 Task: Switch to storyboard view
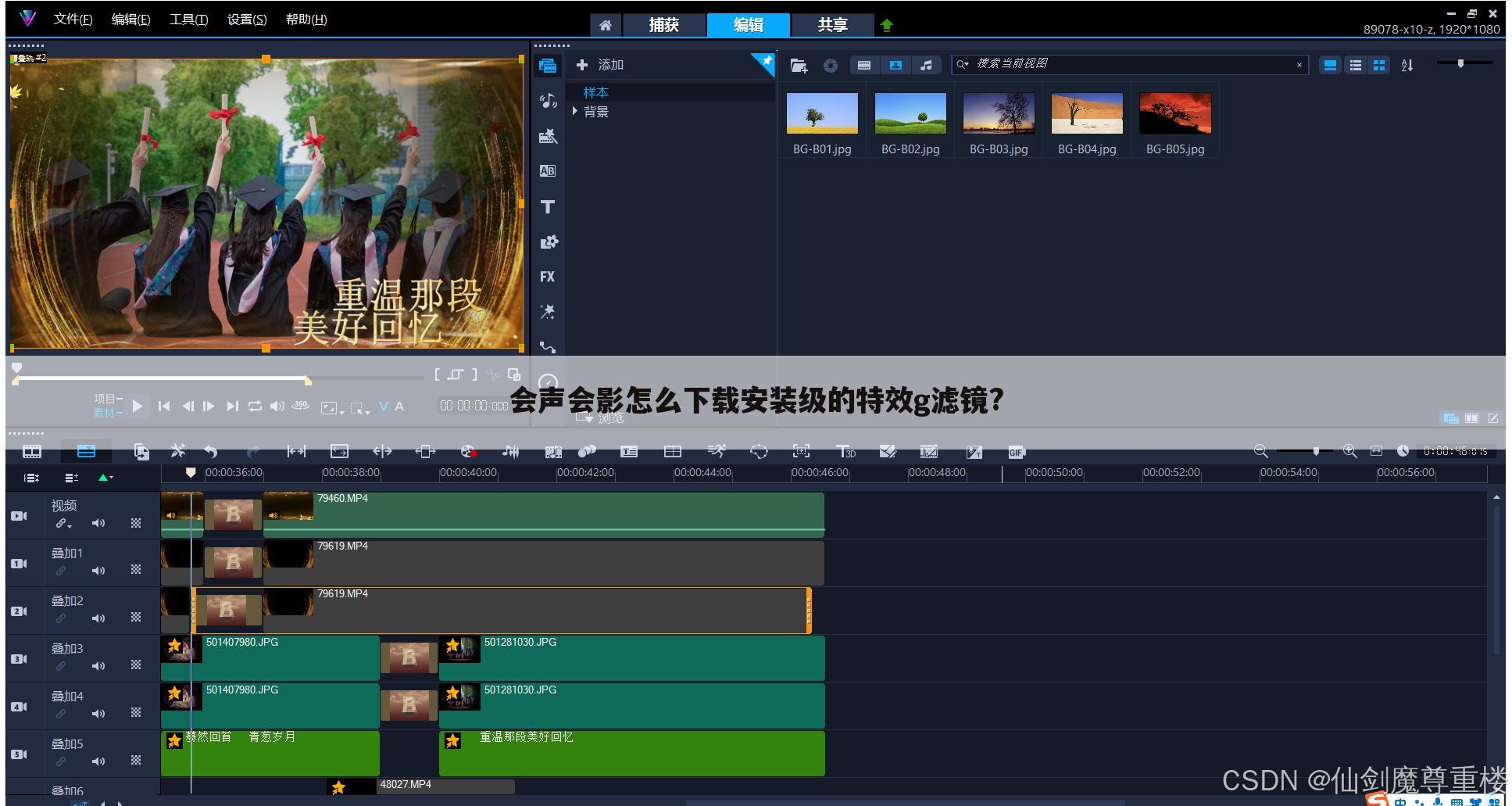[32, 451]
